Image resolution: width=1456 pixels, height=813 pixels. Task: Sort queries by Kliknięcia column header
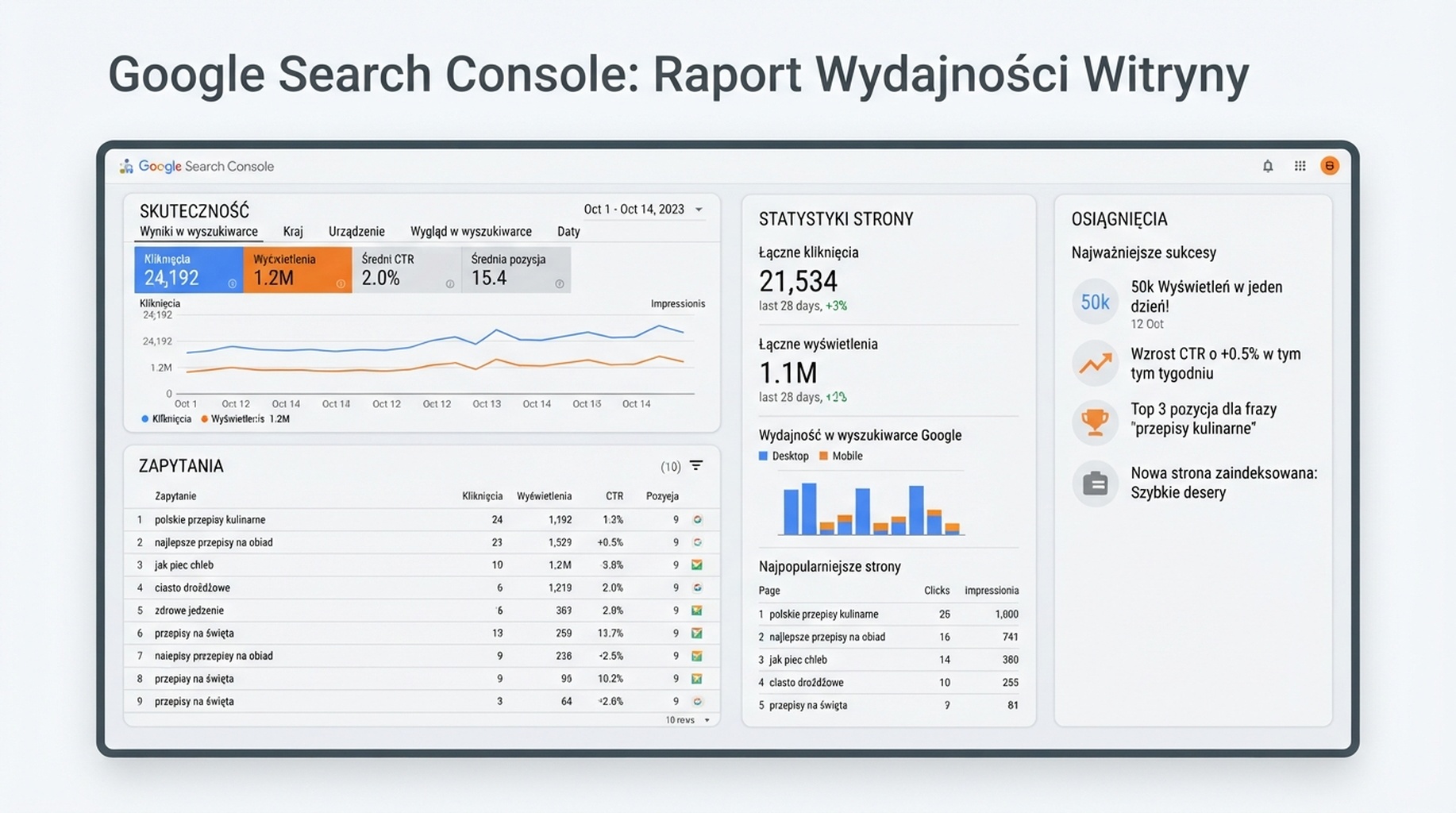pyautogui.click(x=483, y=496)
